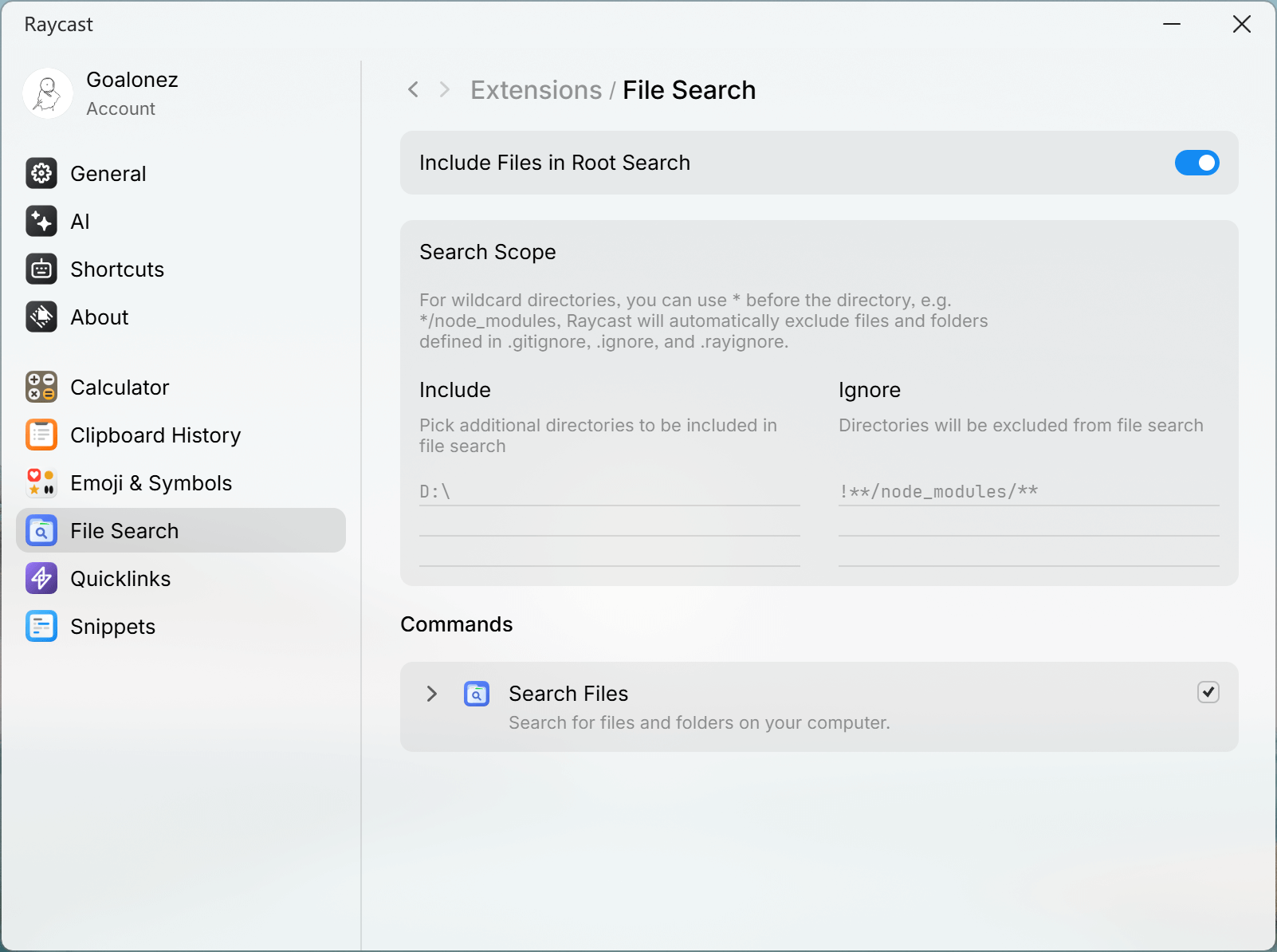Viewport: 1277px width, 952px height.
Task: Click the Extensions breadcrumb link
Action: point(536,90)
